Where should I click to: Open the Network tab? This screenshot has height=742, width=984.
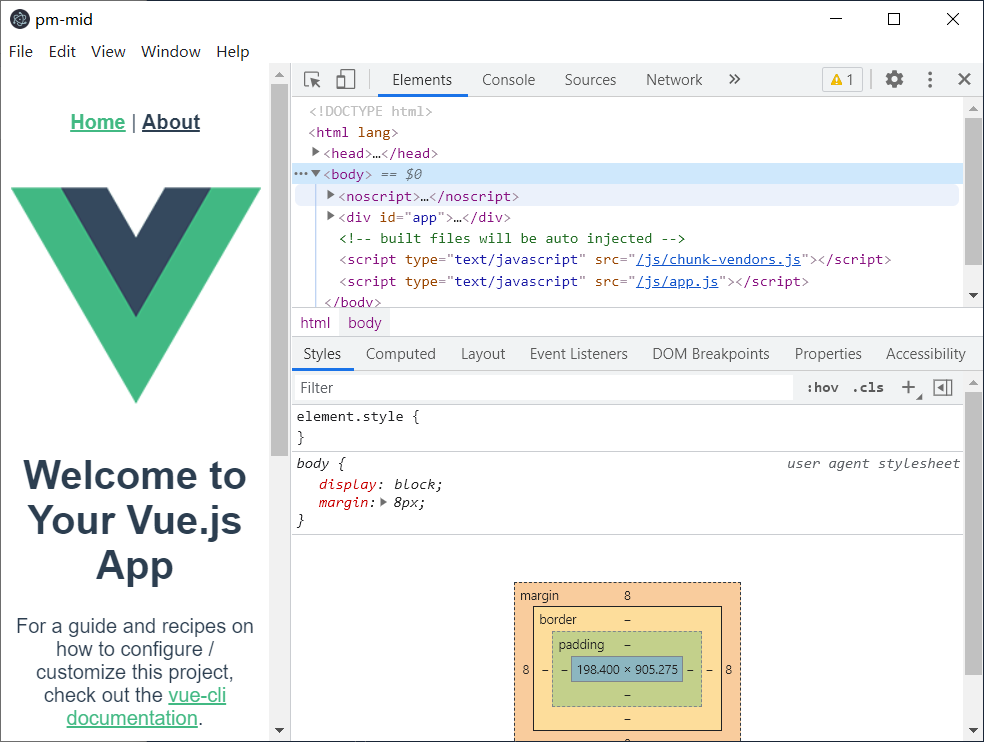(674, 80)
